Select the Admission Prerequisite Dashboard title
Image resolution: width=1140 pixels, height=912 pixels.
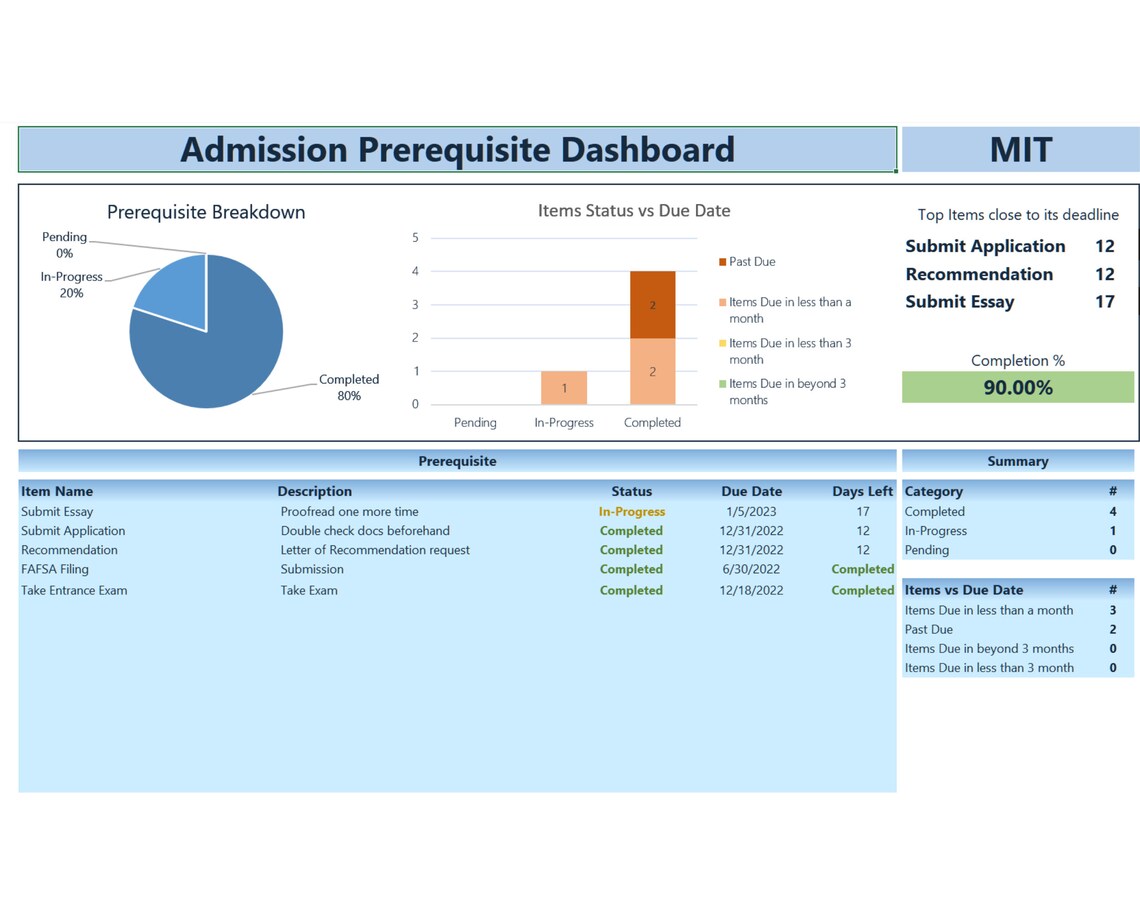coord(457,149)
